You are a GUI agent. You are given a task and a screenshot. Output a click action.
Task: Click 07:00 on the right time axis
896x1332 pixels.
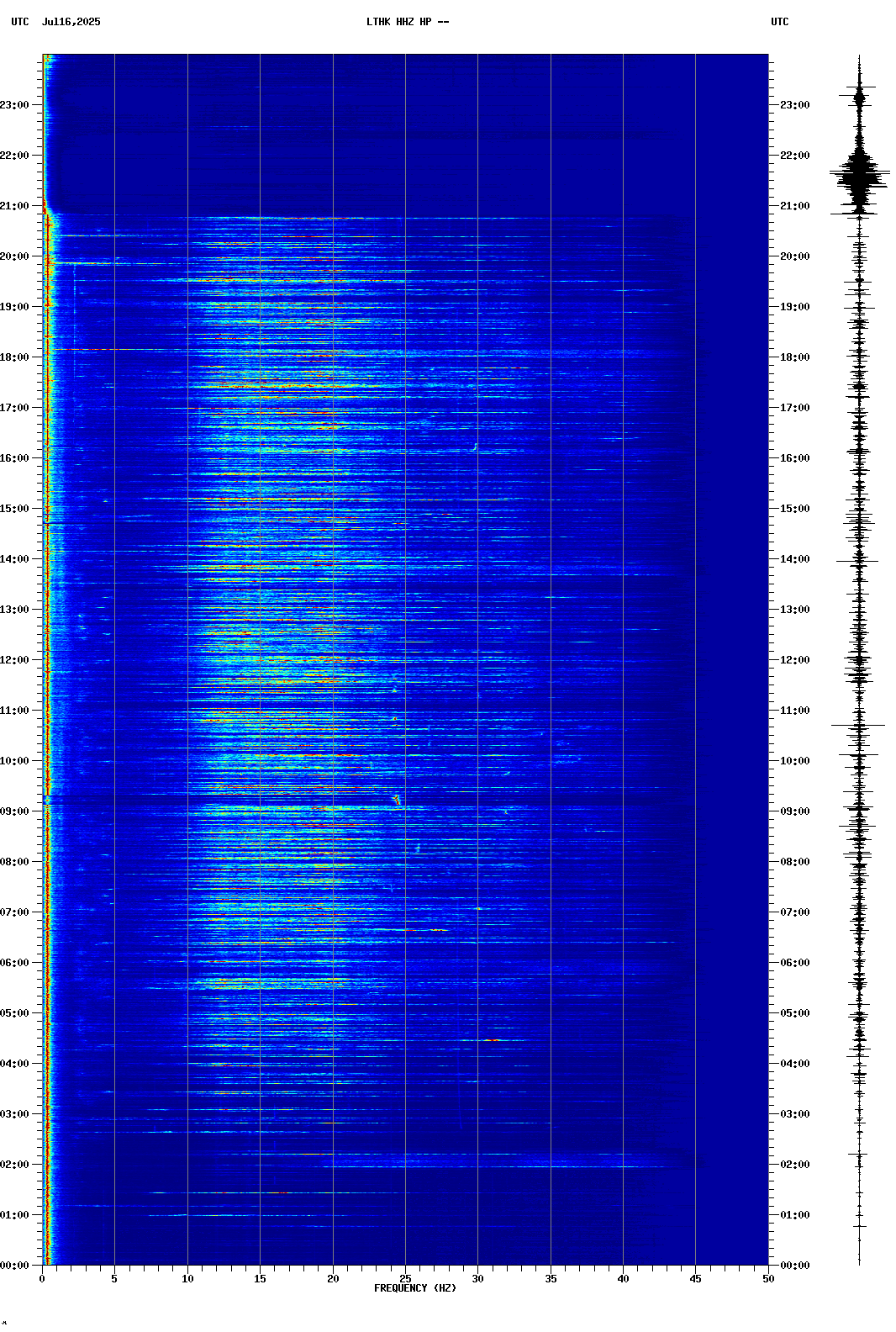coord(795,912)
